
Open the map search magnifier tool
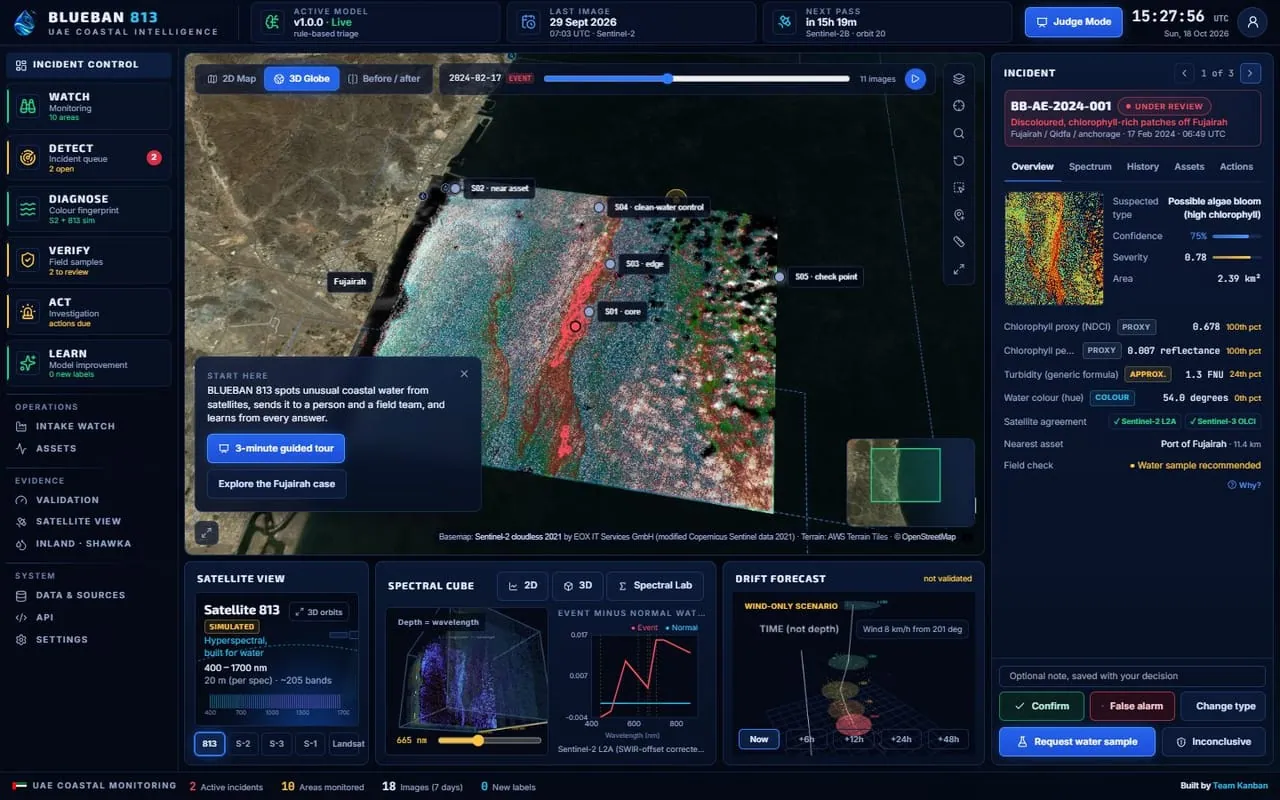click(958, 133)
